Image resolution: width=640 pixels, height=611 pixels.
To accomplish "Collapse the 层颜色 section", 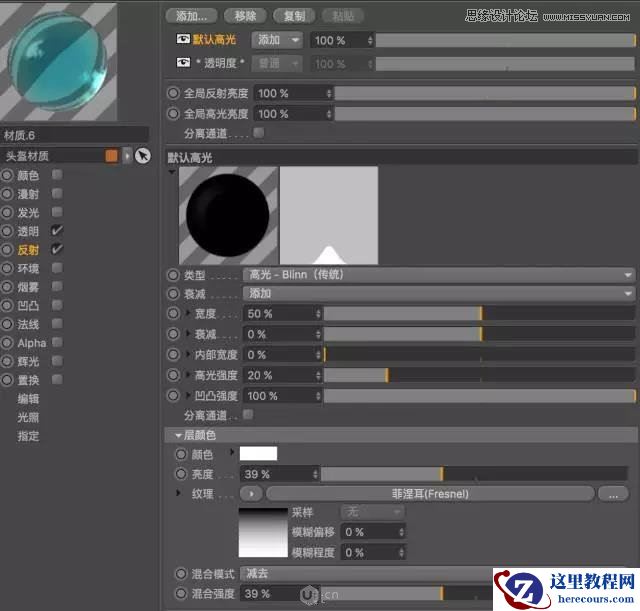I will pos(178,435).
